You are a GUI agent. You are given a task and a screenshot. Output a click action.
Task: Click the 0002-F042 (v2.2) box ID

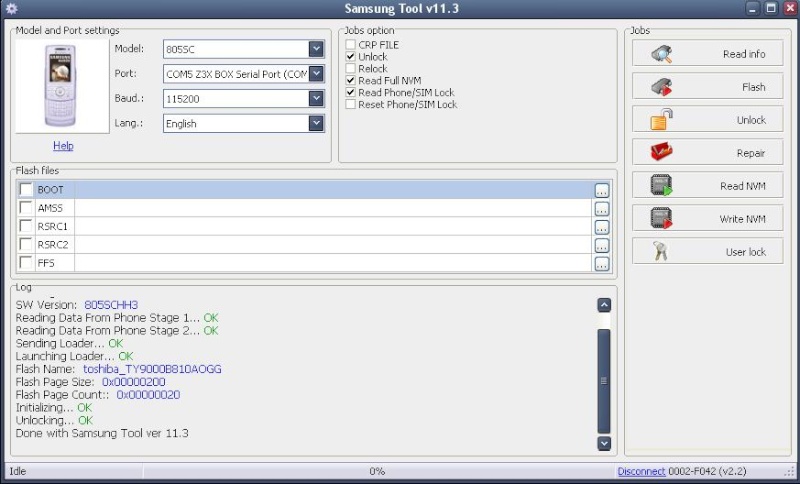(x=707, y=471)
